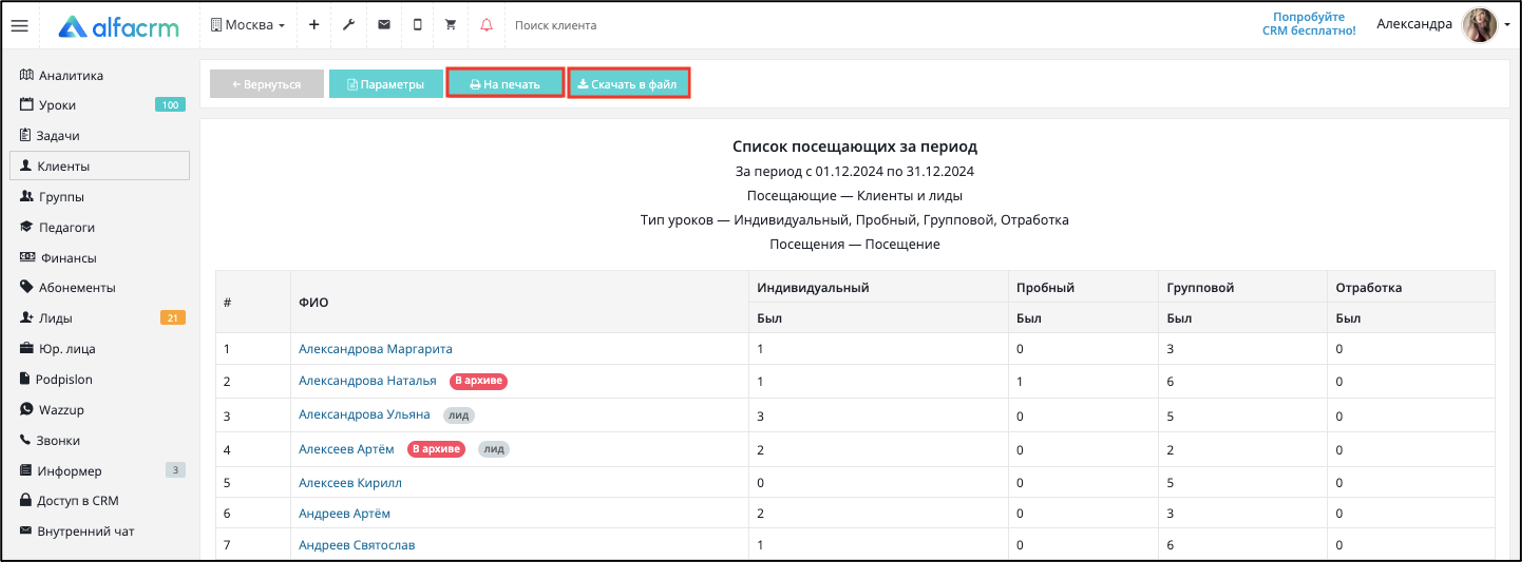Open client Андреев Артём
Screen dimensions: 1522x562
(344, 513)
